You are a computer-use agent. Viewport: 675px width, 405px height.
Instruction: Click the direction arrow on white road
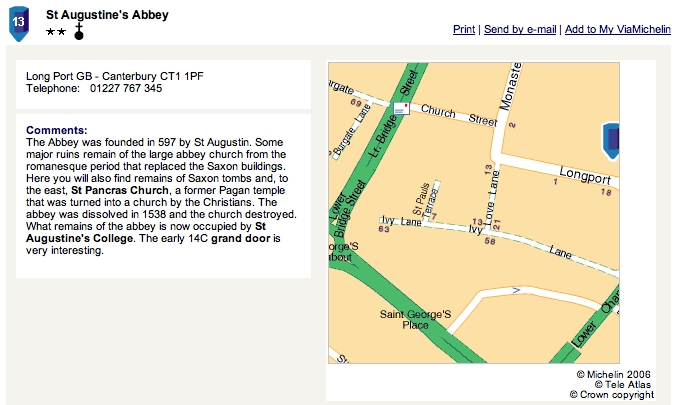pyautogui.click(x=517, y=291)
